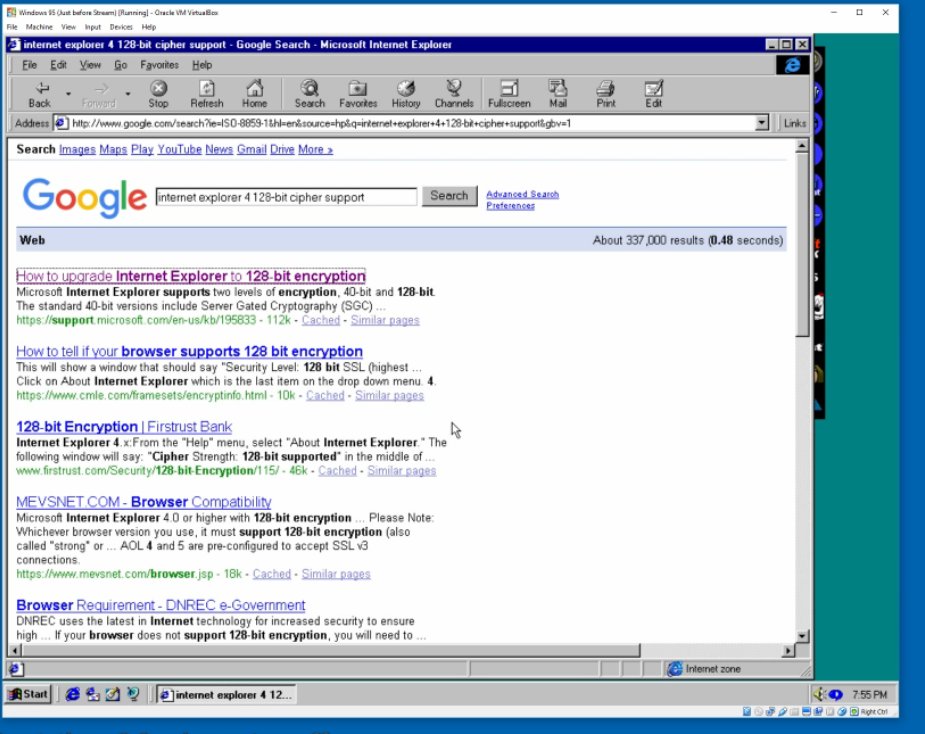Open the 'More »' link
Screen dimensions: 925x734
tap(315, 149)
